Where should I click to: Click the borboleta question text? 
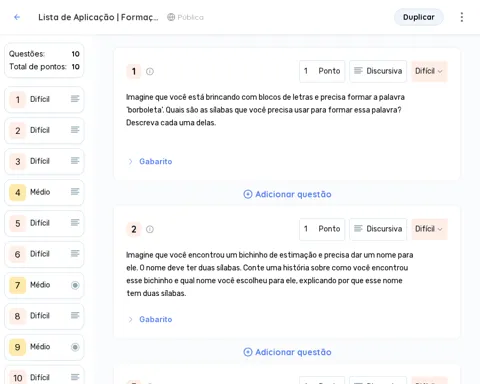click(265, 110)
